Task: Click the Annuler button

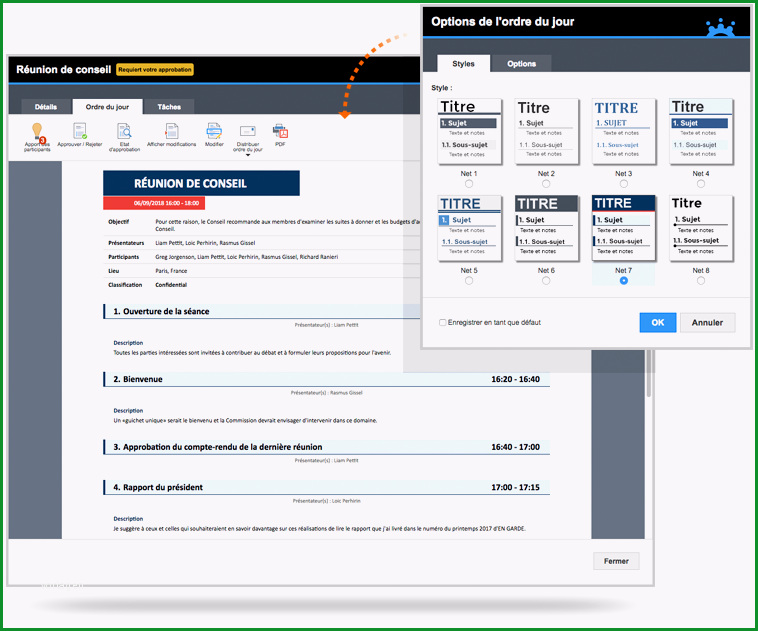Action: pos(707,323)
